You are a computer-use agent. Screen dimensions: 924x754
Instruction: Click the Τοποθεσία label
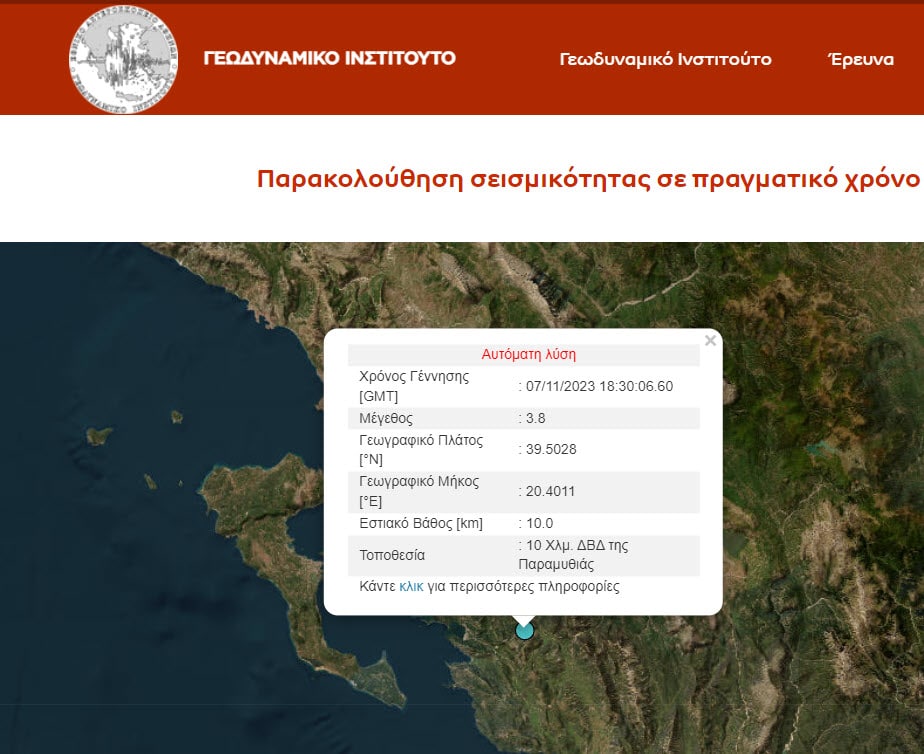pos(392,555)
